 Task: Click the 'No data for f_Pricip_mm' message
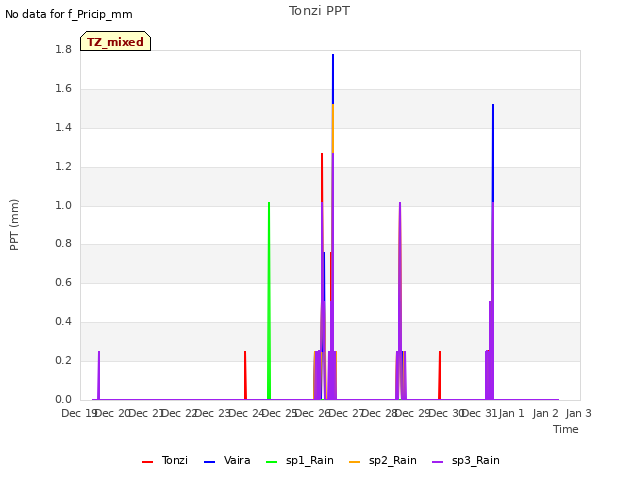coord(69,14)
